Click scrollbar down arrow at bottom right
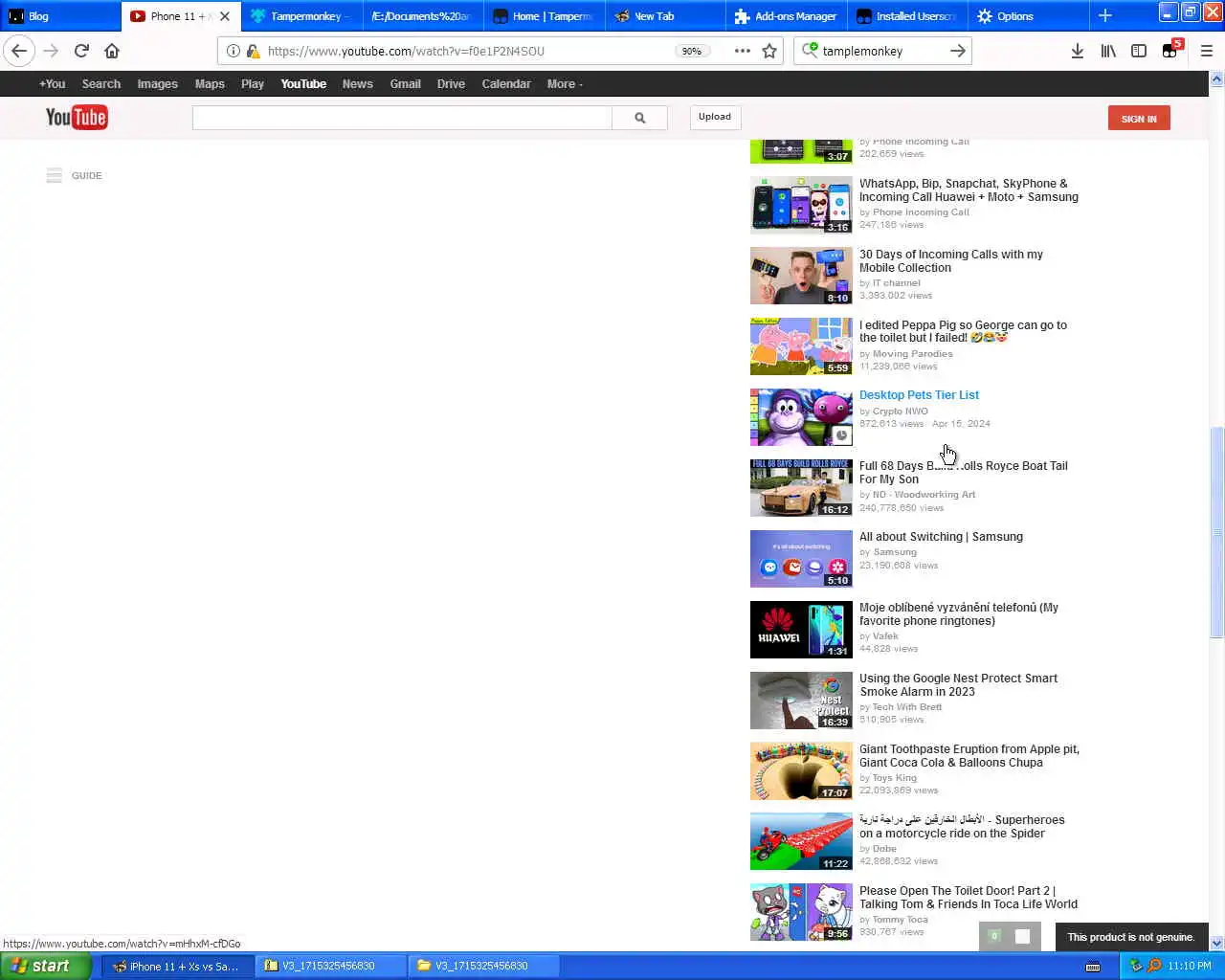 pyautogui.click(x=1217, y=943)
